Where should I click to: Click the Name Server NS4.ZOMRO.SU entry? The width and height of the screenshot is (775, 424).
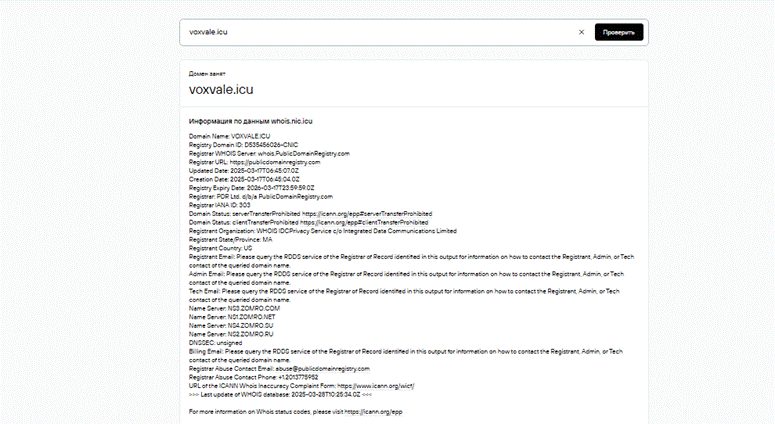point(231,326)
